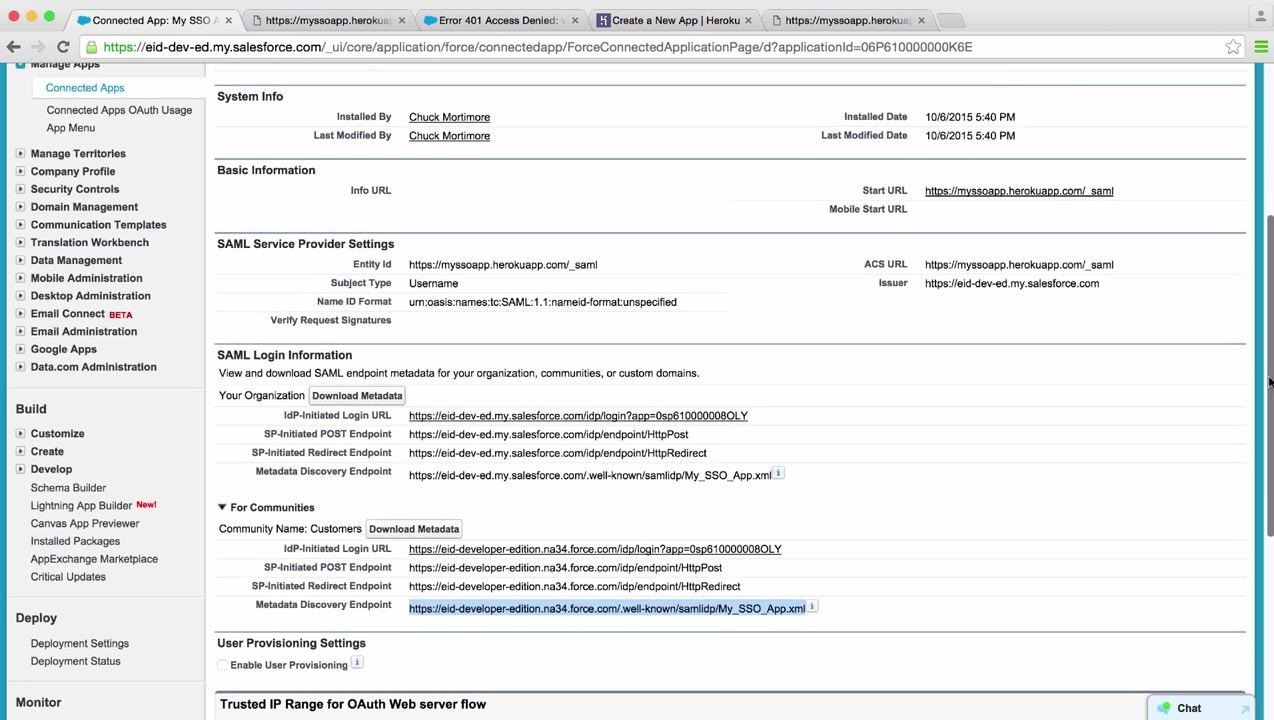Close the Create a New App Heroku tab

[x=748, y=20]
